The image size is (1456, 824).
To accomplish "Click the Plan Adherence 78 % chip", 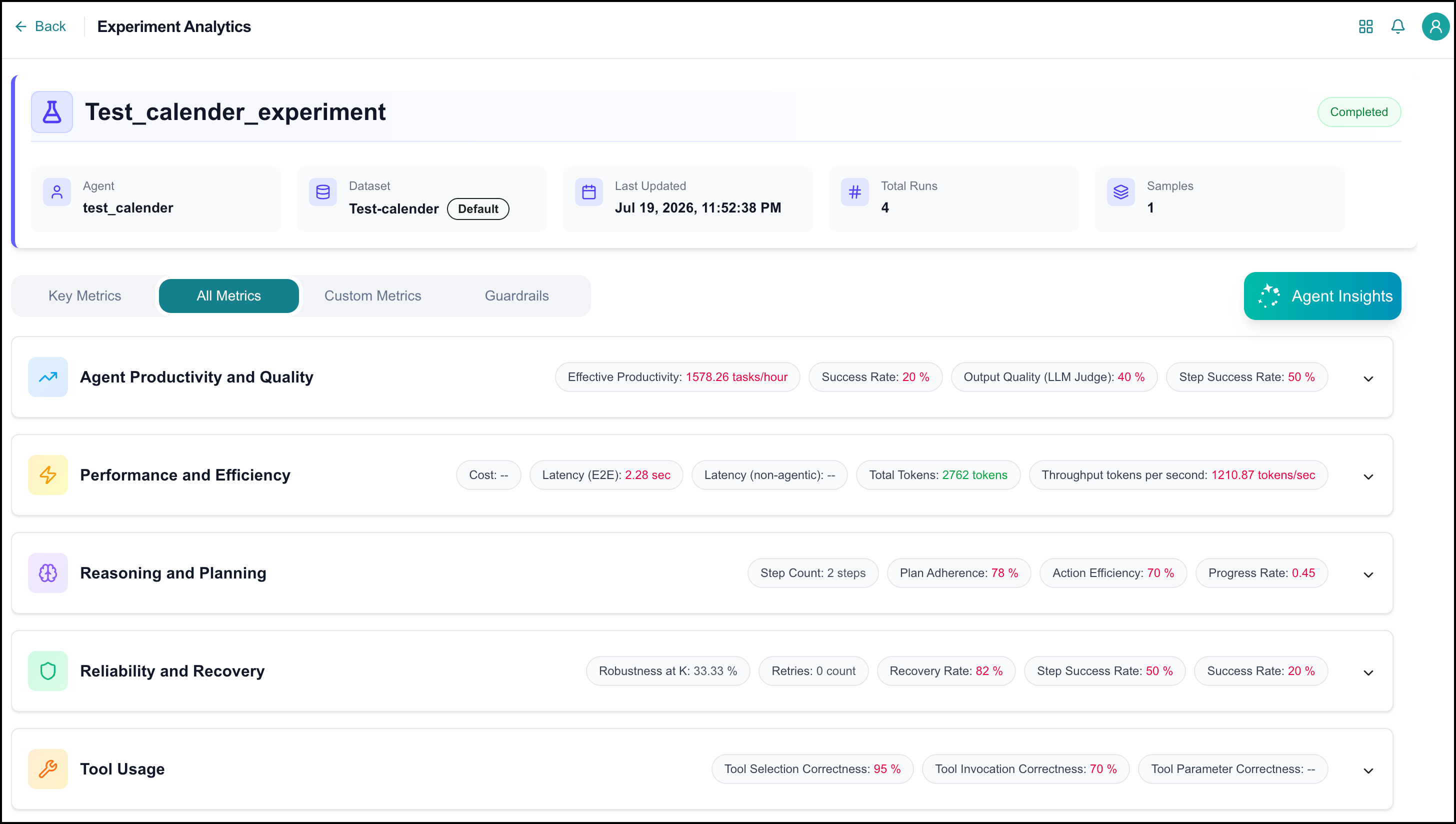I will (959, 572).
